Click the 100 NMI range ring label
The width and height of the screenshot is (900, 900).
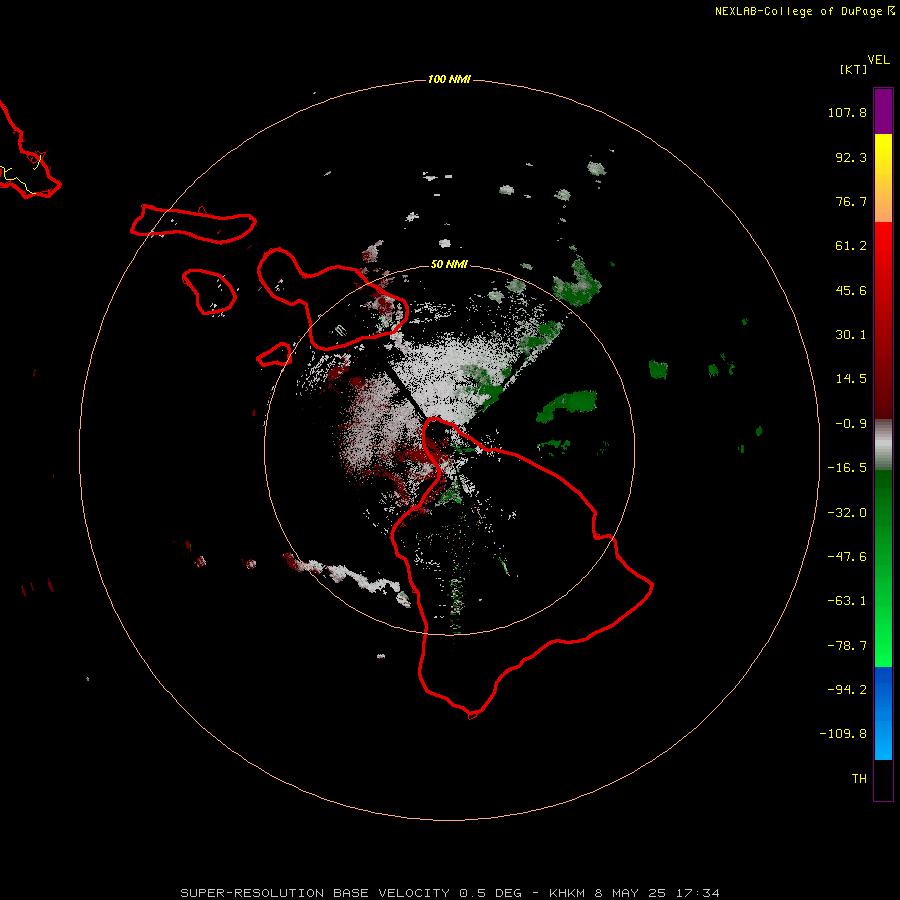(449, 79)
